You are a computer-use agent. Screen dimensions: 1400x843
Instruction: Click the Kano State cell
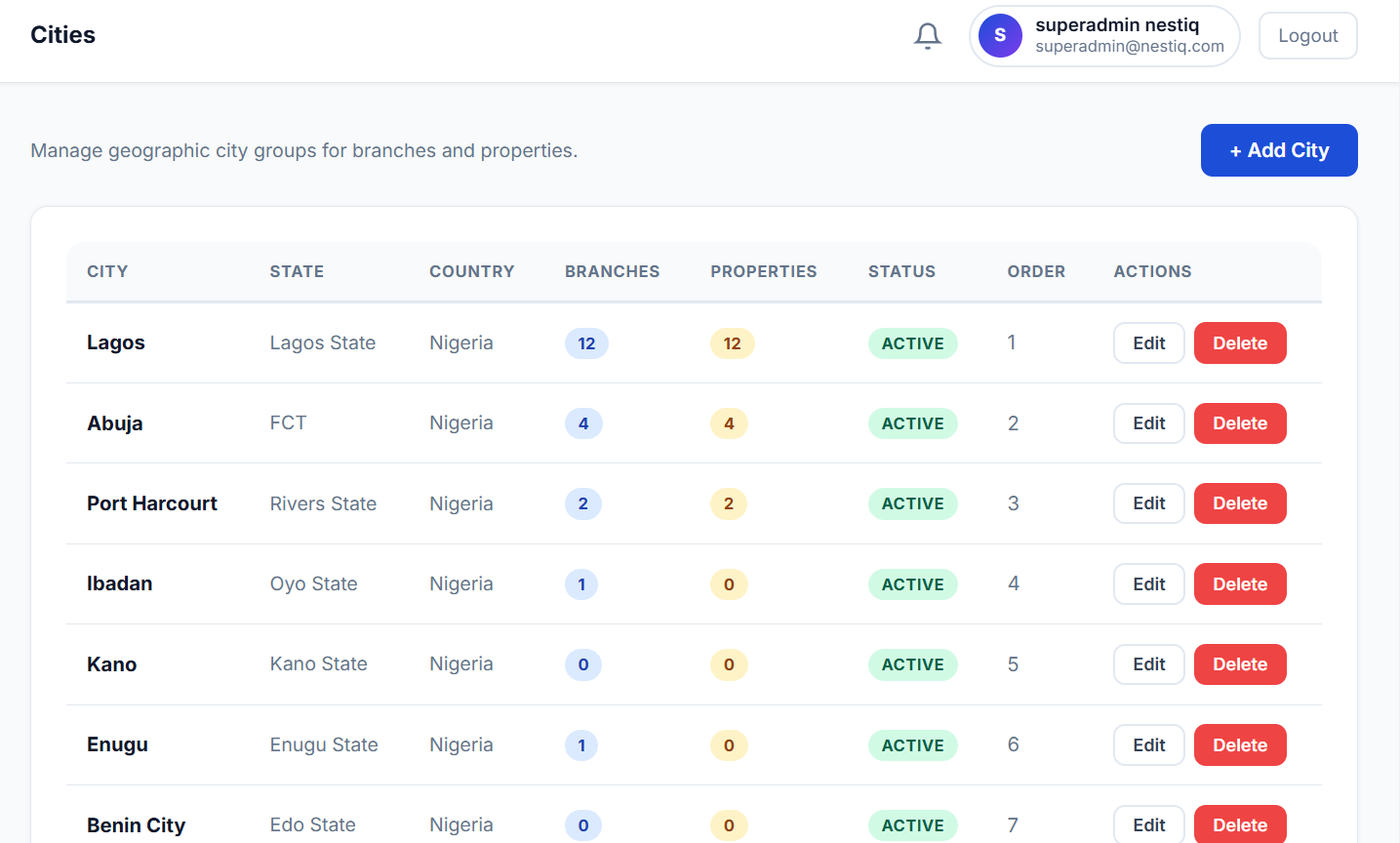(x=319, y=663)
